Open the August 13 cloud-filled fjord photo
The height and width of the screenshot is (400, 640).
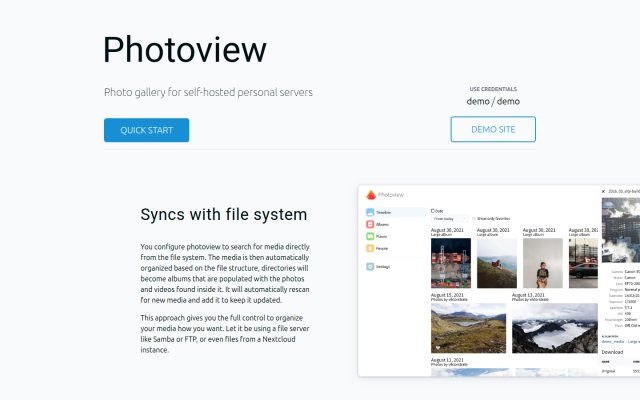(x=555, y=328)
